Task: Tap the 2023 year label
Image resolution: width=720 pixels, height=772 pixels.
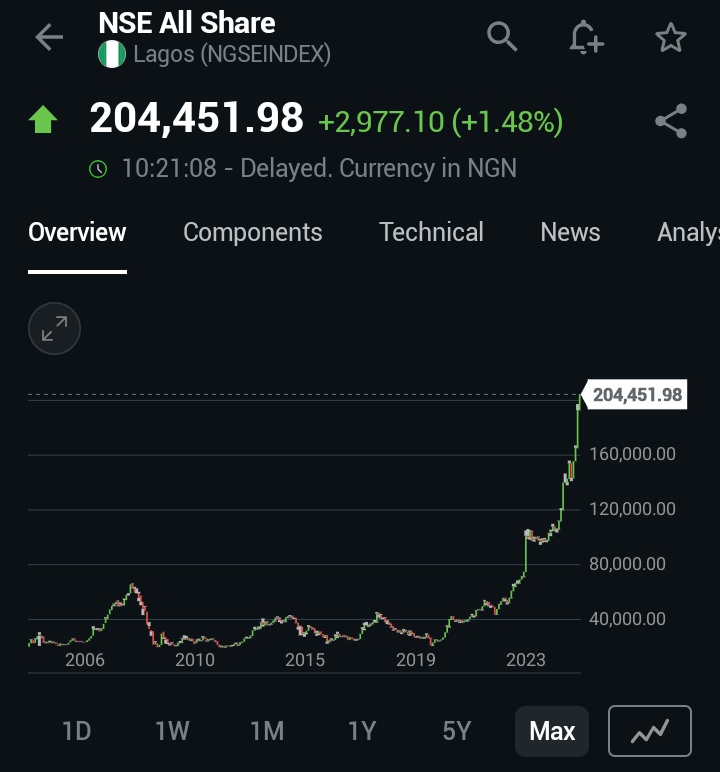Action: pos(525,660)
